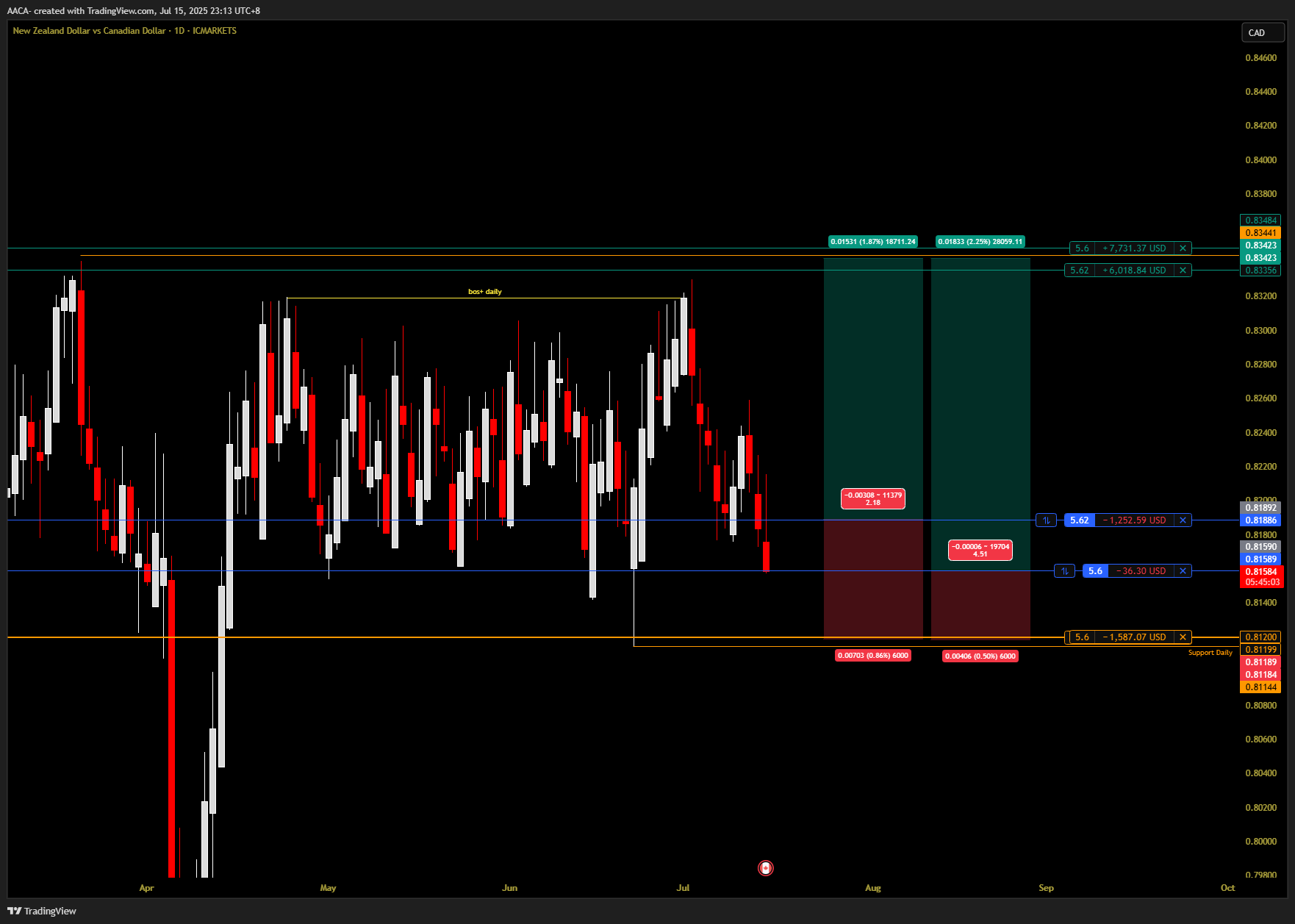Click the 0.83356 price axis tag

click(x=1260, y=271)
